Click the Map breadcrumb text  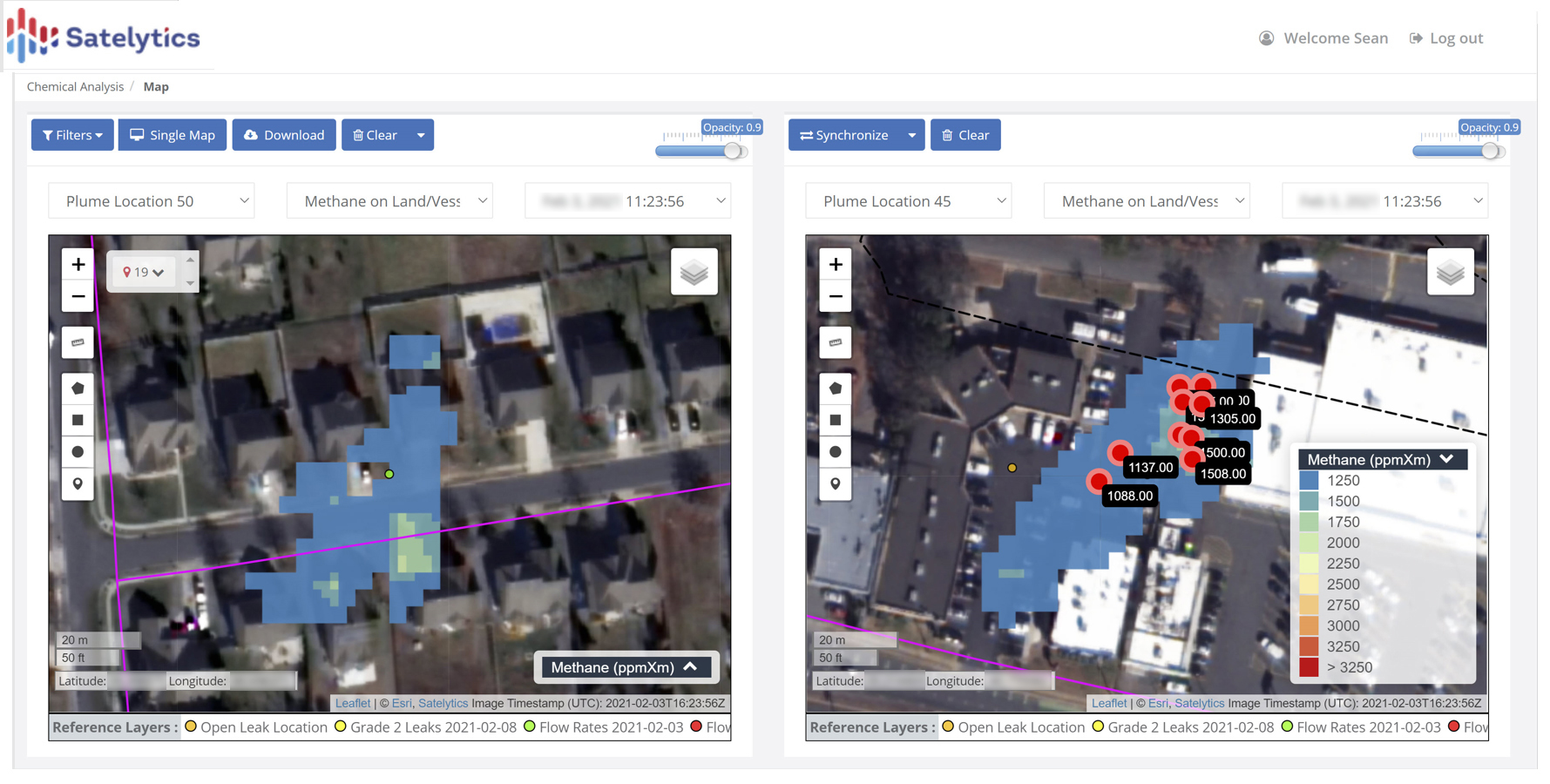(x=156, y=87)
